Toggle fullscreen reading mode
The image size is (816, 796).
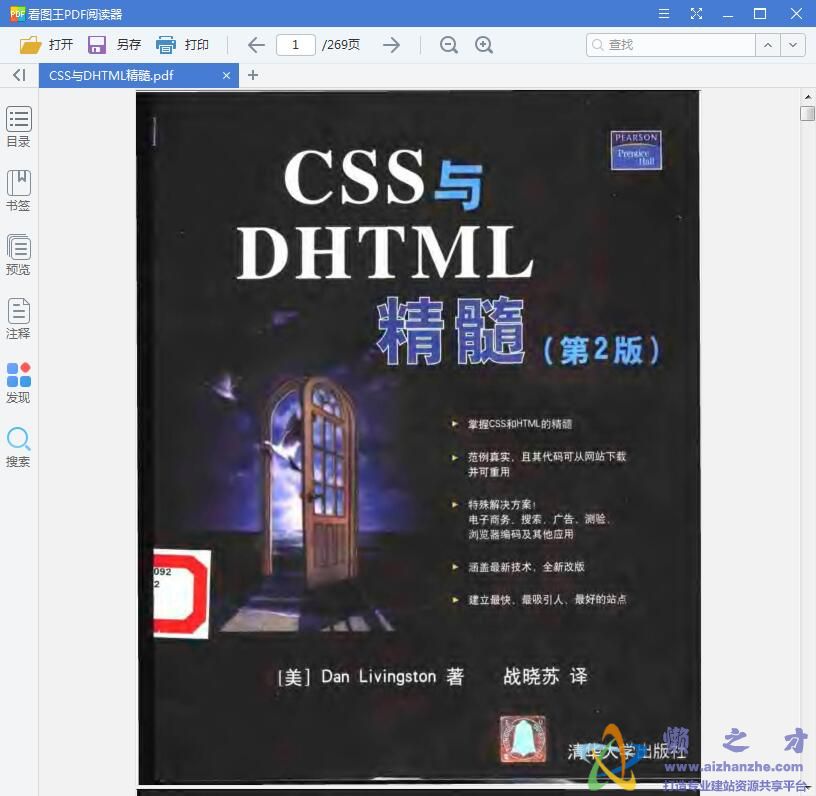[696, 14]
